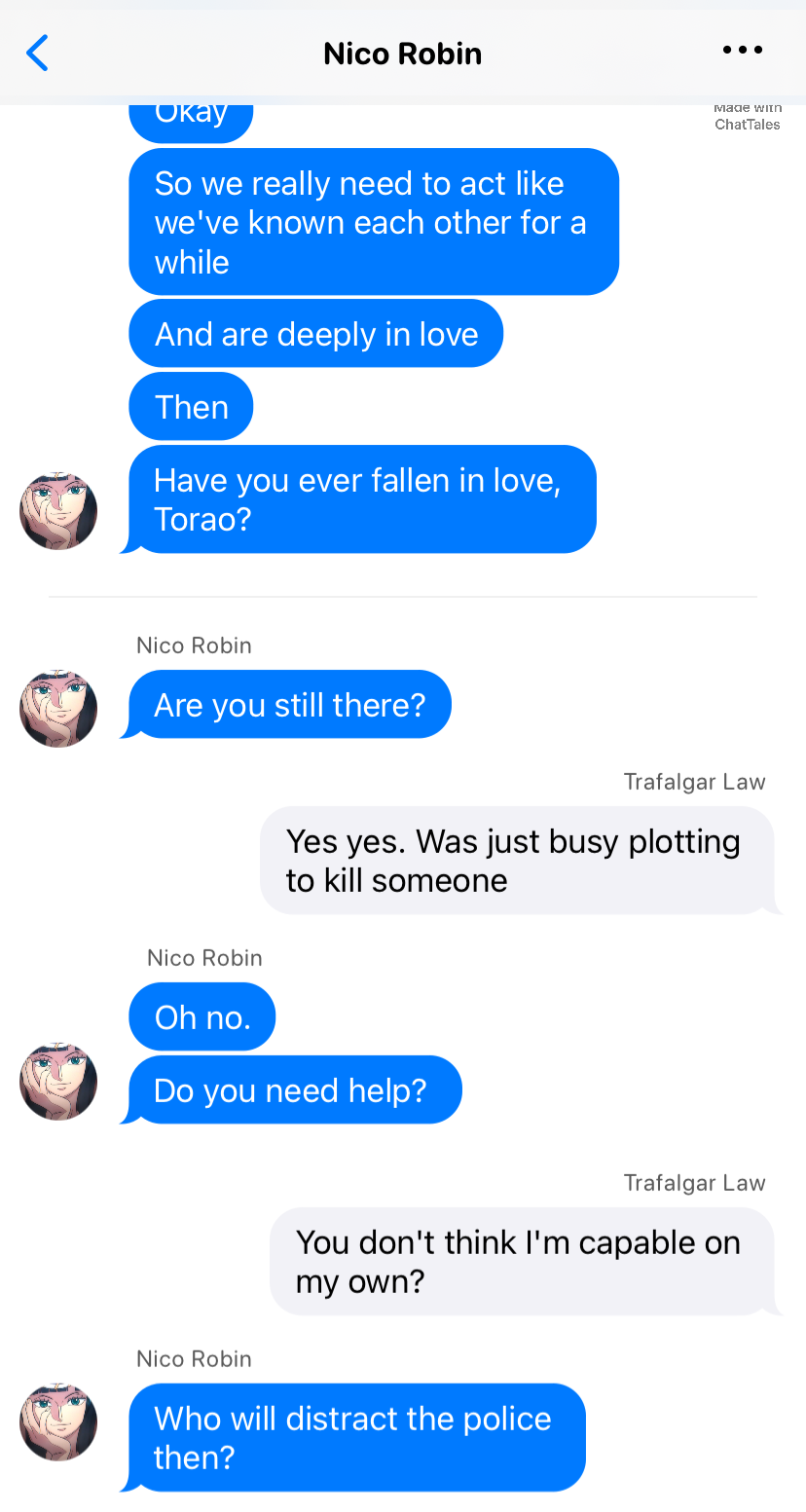This screenshot has height=1512, width=806.
Task: Tap Nico Robin label above "Oh no."
Action: 204,958
